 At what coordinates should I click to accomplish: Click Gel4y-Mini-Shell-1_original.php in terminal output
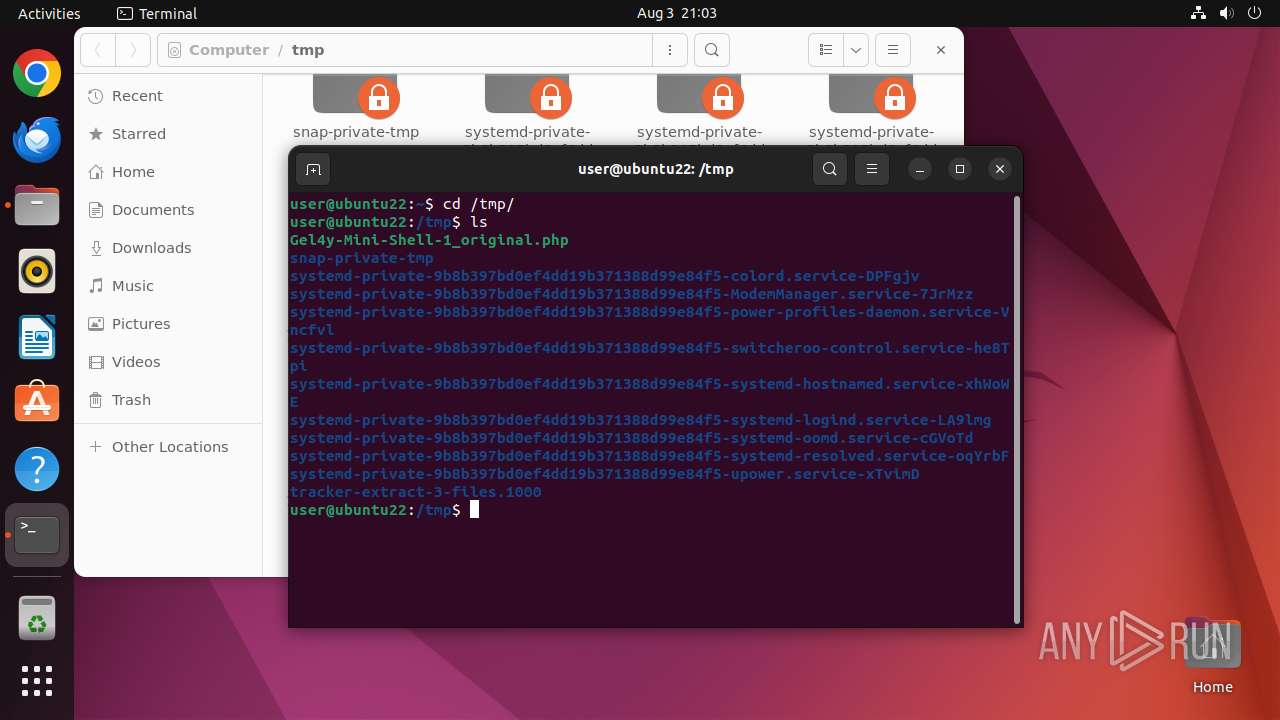[x=429, y=240]
